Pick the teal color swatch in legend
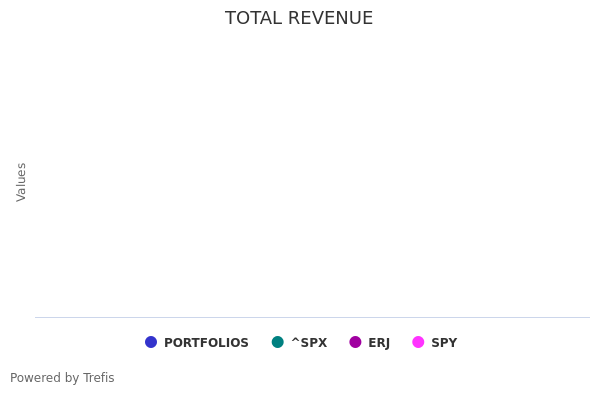The height and width of the screenshot is (400, 600). (x=278, y=342)
